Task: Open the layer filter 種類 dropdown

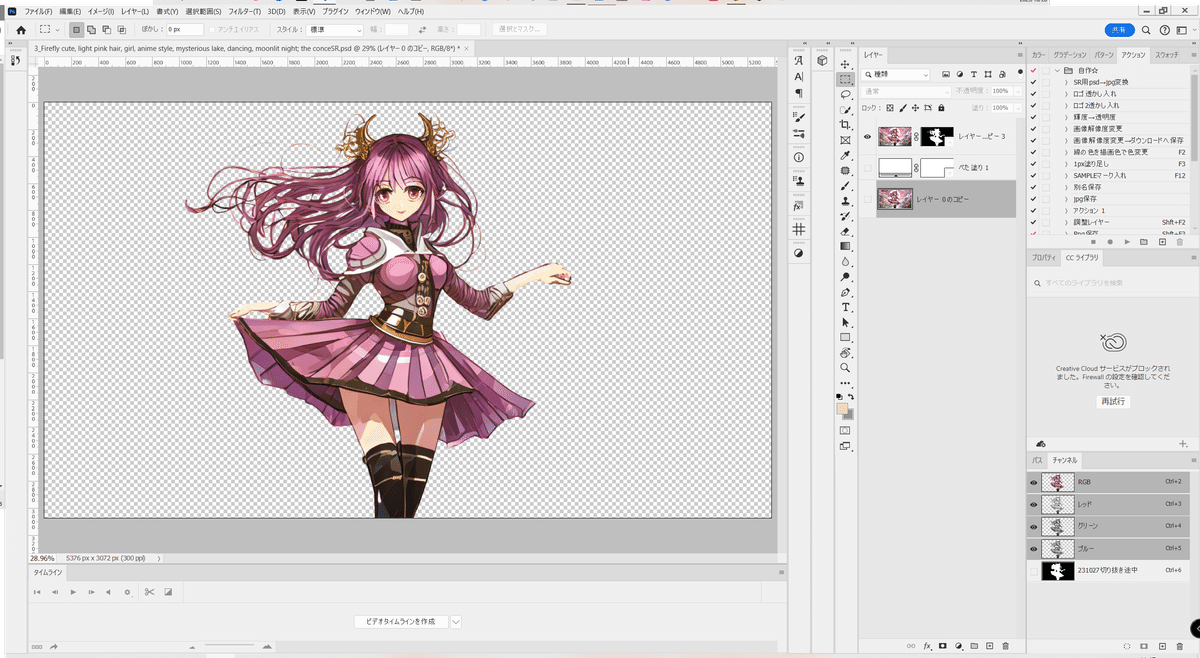Action: pyautogui.click(x=897, y=75)
